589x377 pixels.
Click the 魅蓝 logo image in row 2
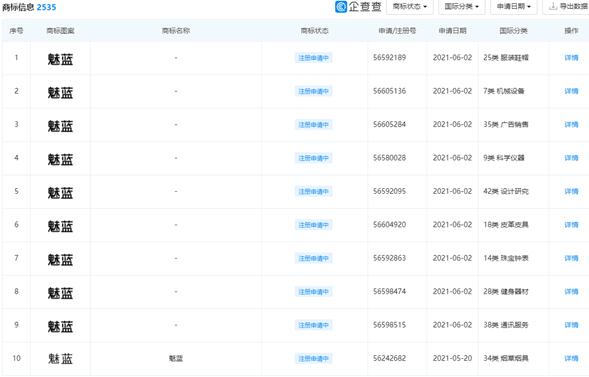(x=60, y=92)
